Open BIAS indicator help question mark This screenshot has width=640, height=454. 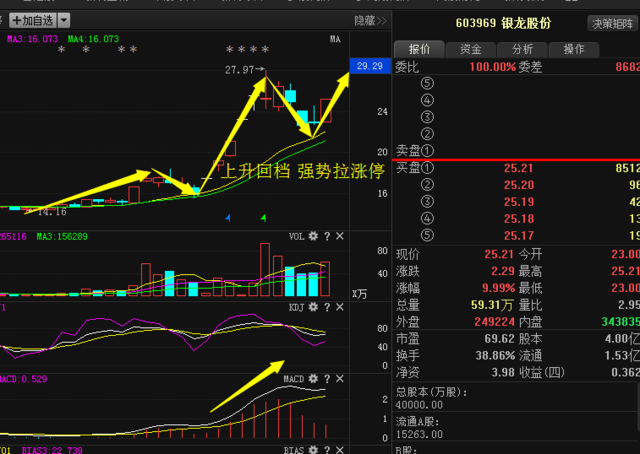click(x=327, y=450)
